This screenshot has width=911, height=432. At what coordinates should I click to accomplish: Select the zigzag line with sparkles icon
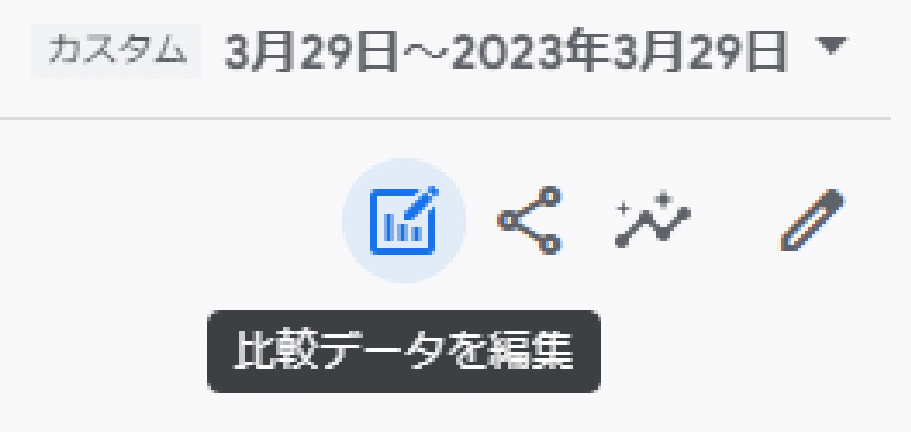click(652, 221)
